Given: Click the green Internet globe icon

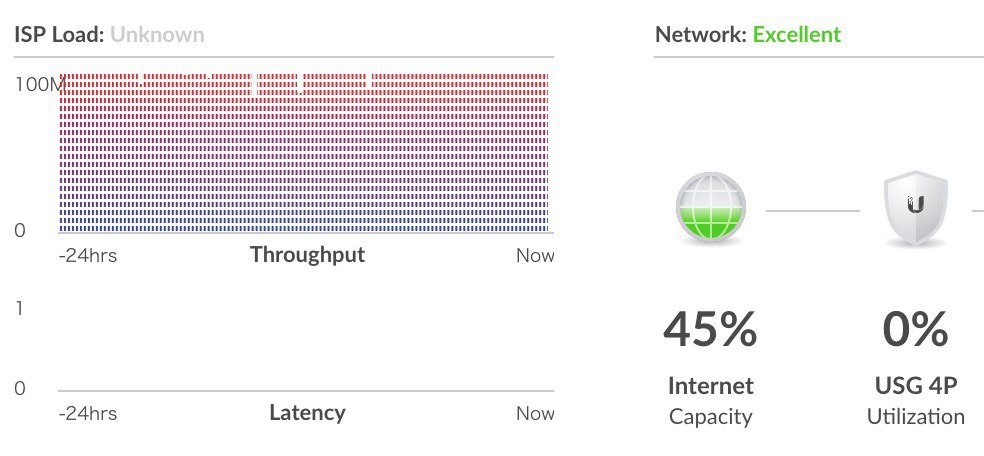Looking at the screenshot, I should point(711,206).
